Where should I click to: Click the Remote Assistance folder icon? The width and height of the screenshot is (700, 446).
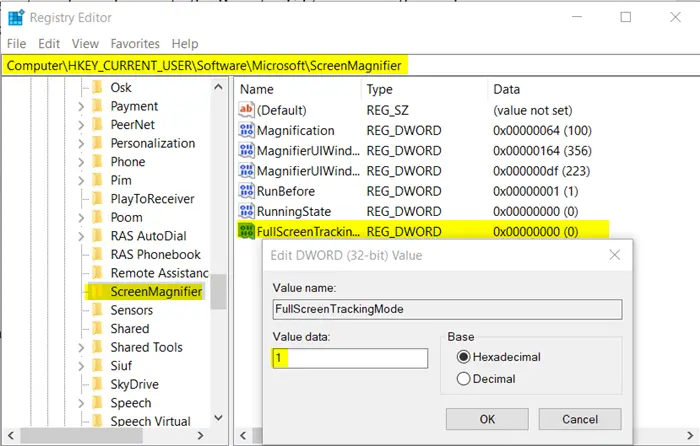[97, 272]
